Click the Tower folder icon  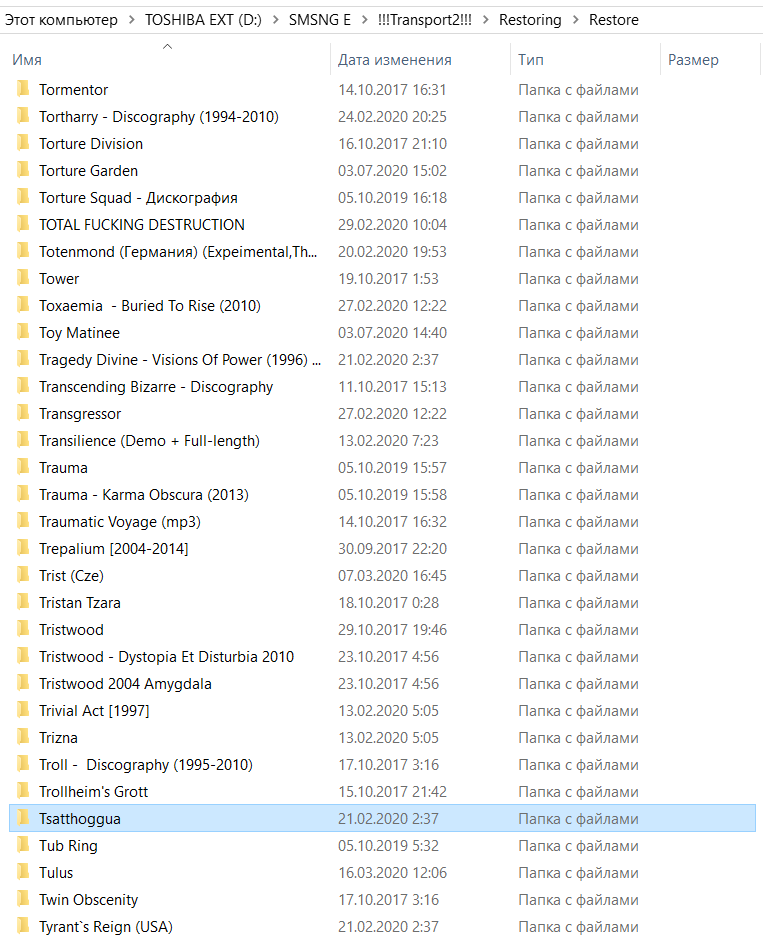click(23, 278)
